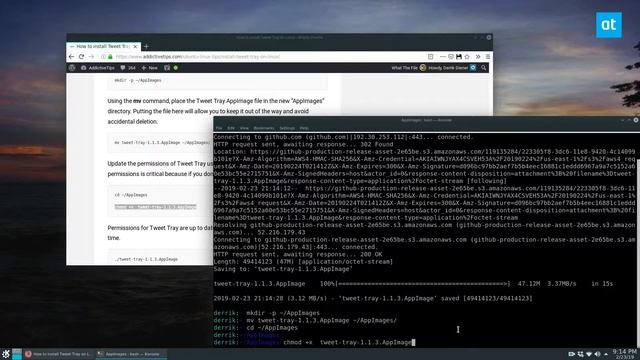Viewport: 640px width, 360px height.
Task: Open the Firefox hamburger menu
Action: pos(488,57)
